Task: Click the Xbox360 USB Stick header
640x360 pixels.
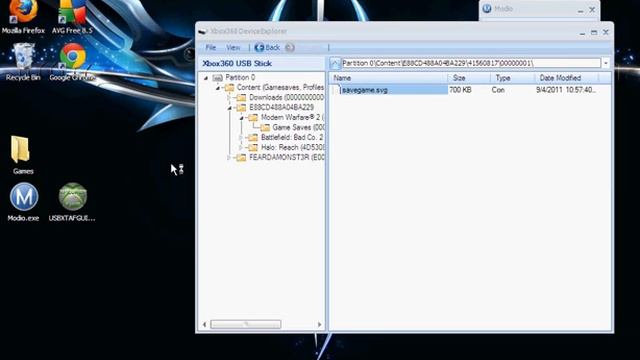Action: tap(237, 64)
